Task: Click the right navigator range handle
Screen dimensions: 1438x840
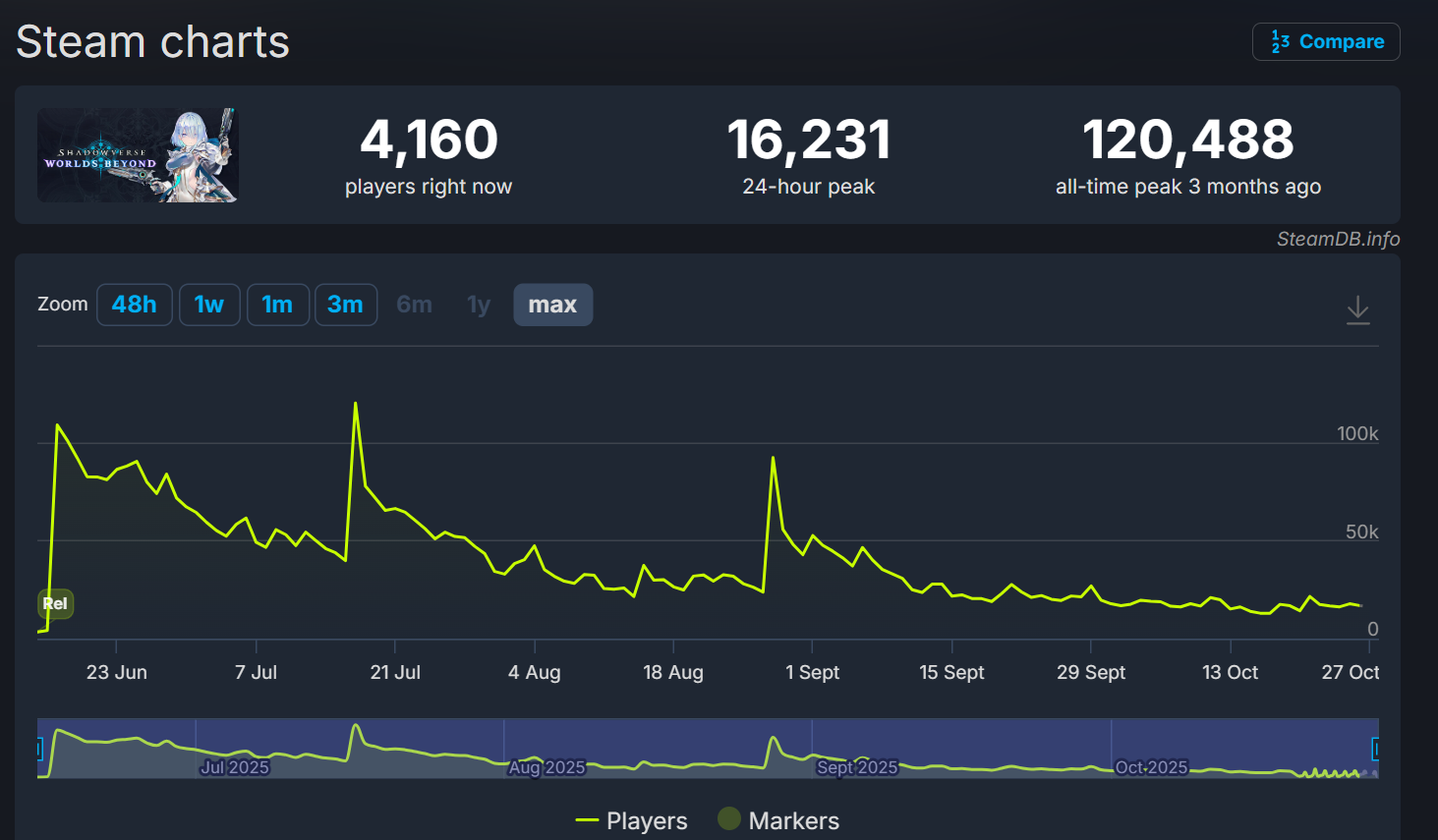Action: click(x=1375, y=749)
